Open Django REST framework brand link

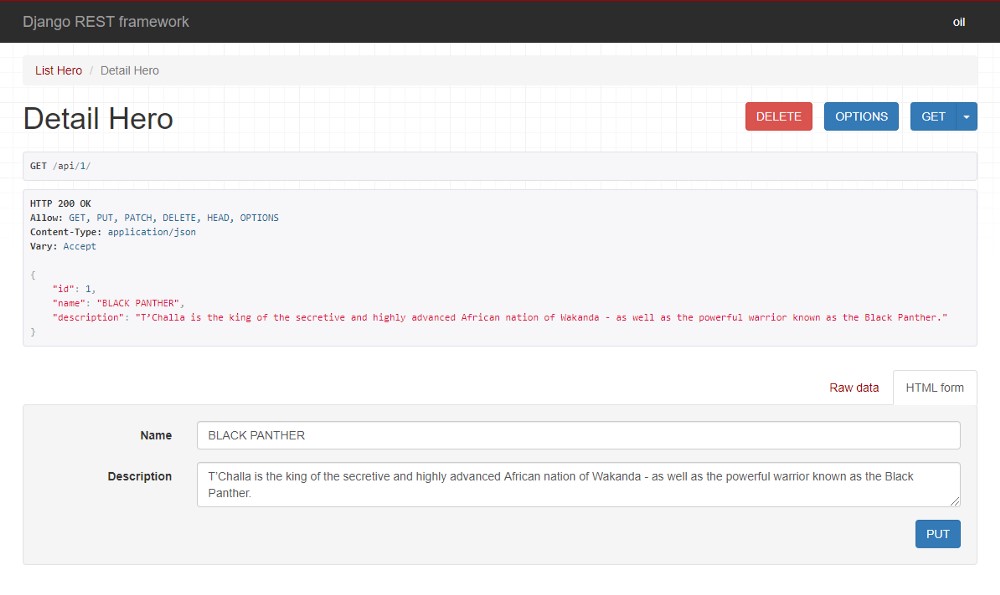pyautogui.click(x=106, y=22)
